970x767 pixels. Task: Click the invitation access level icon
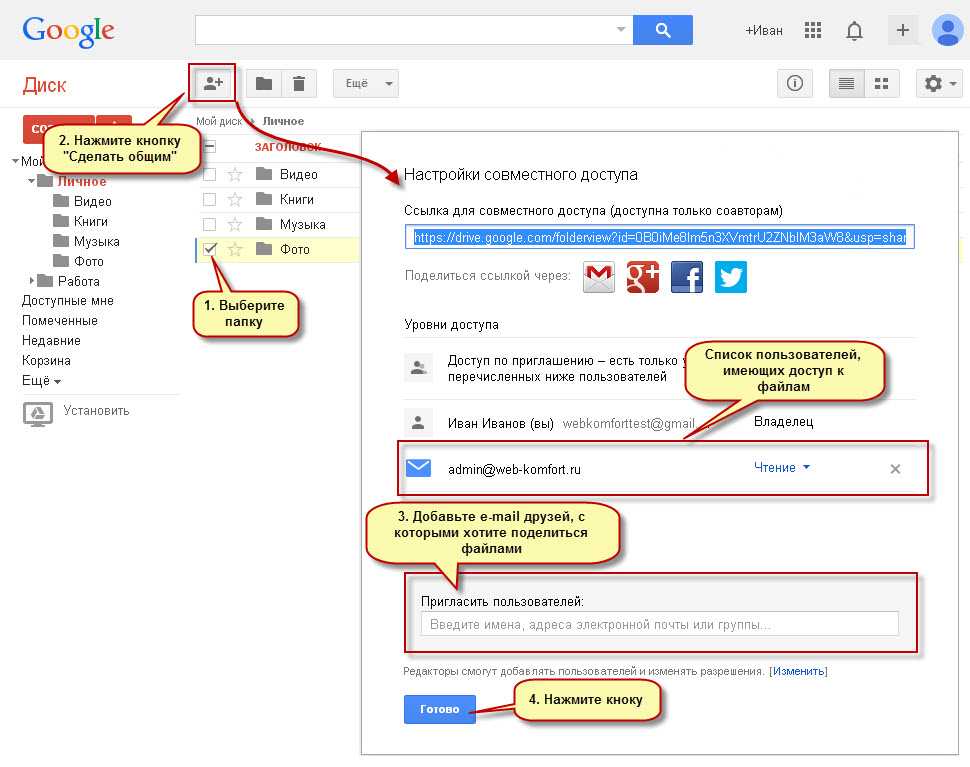418,367
